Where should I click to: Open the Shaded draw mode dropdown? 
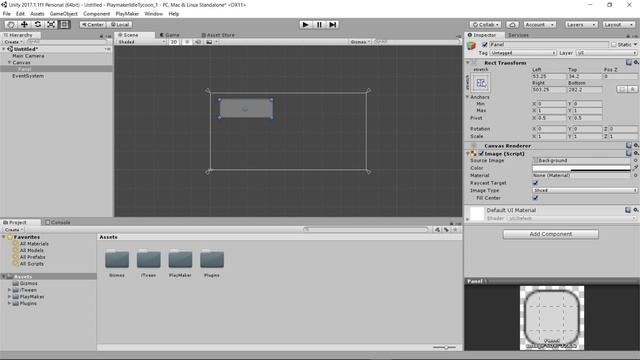click(141, 42)
